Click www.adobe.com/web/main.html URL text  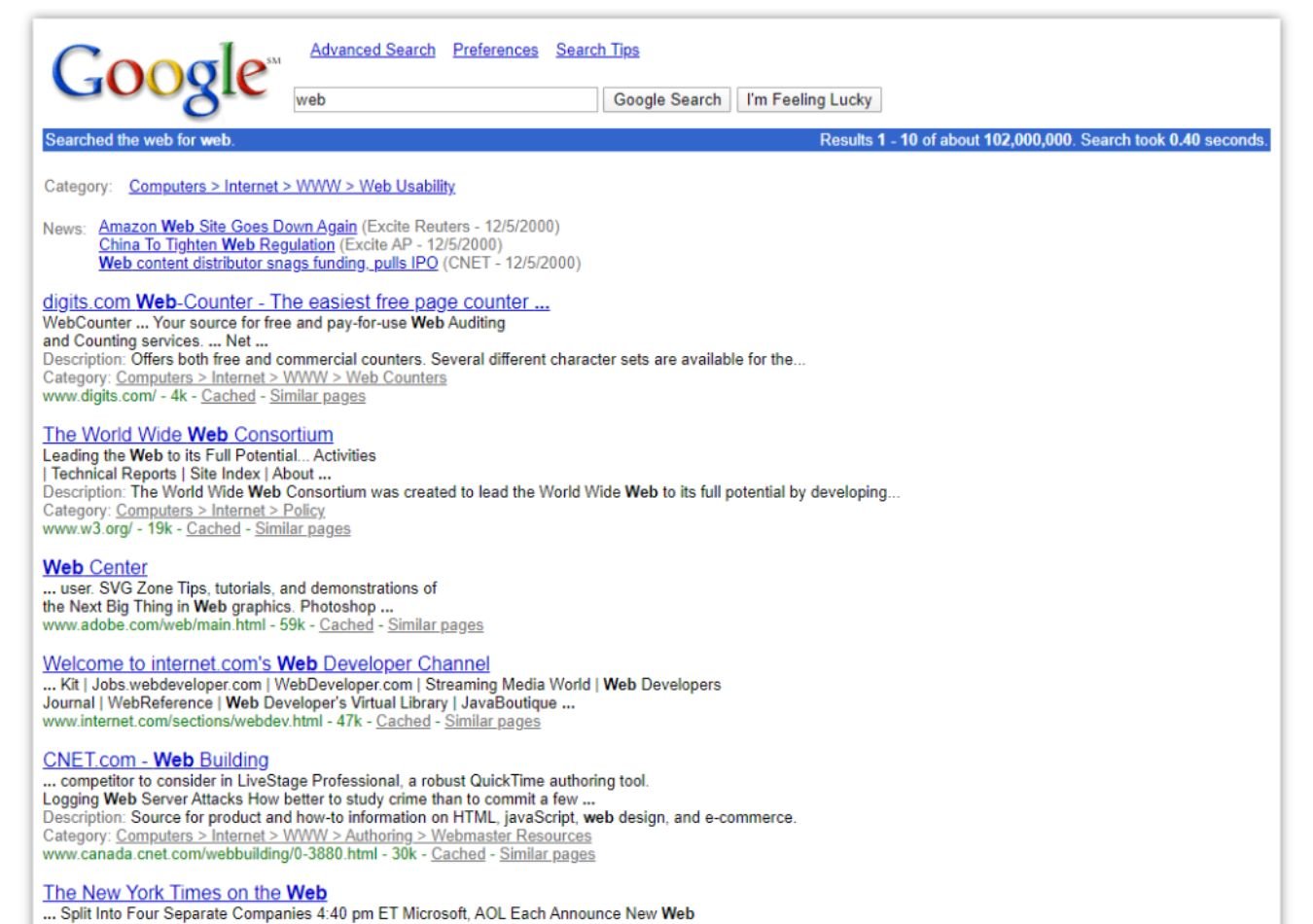[154, 624]
